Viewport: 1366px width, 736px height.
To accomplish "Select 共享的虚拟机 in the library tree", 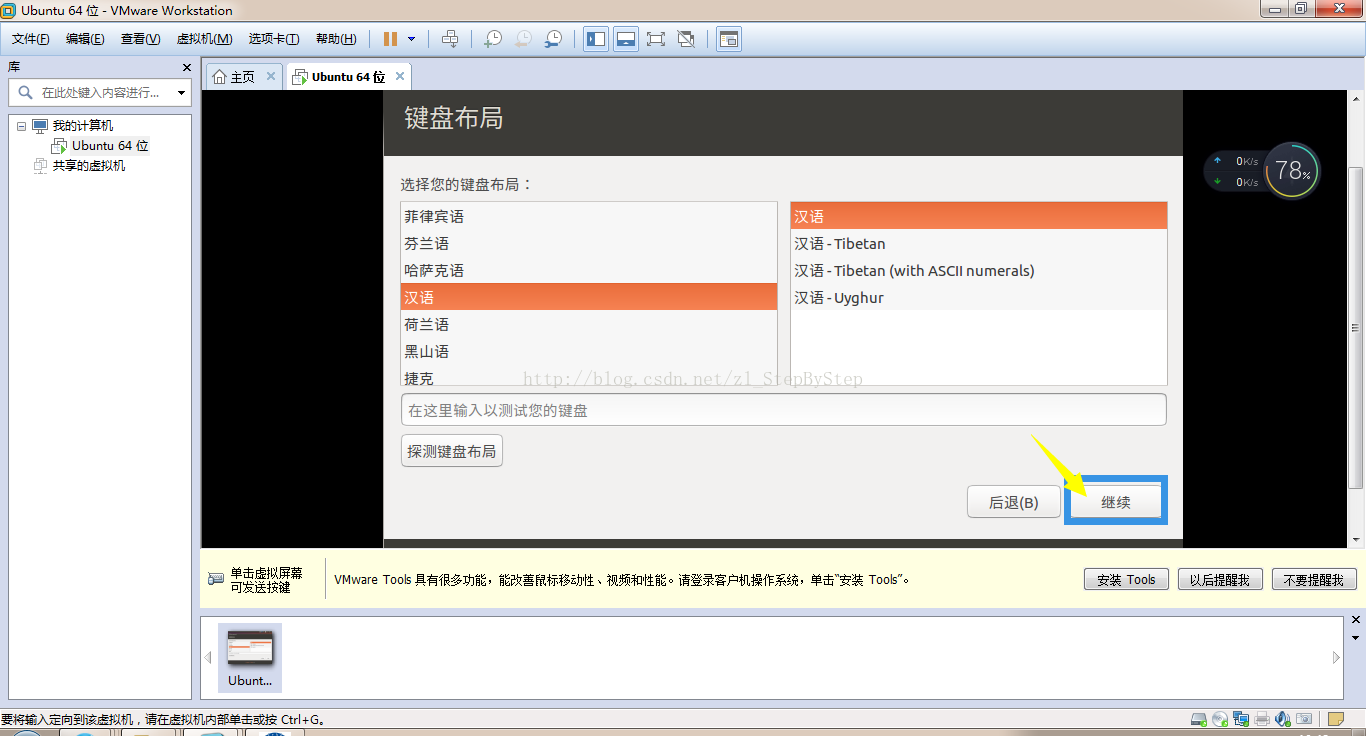I will (x=89, y=166).
